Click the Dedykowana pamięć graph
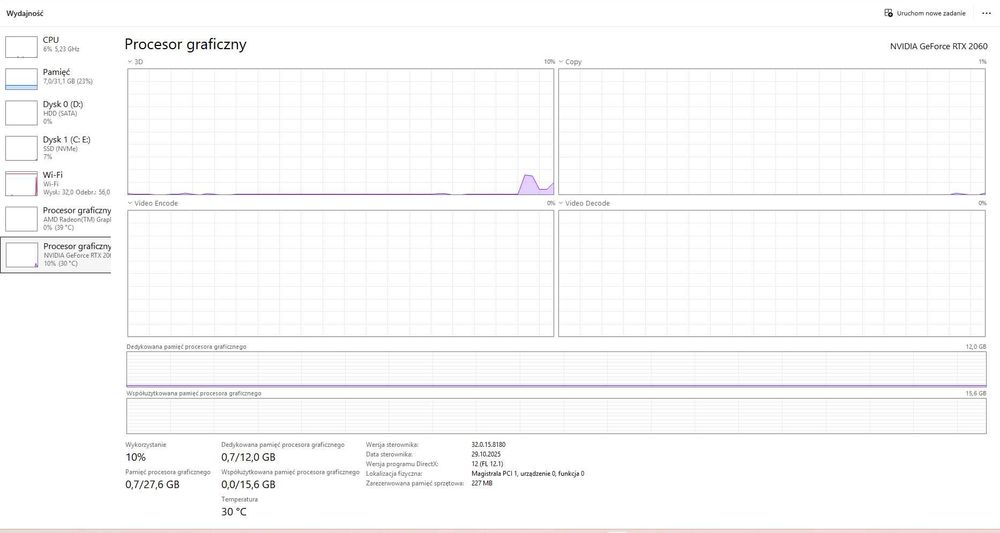 pos(556,369)
